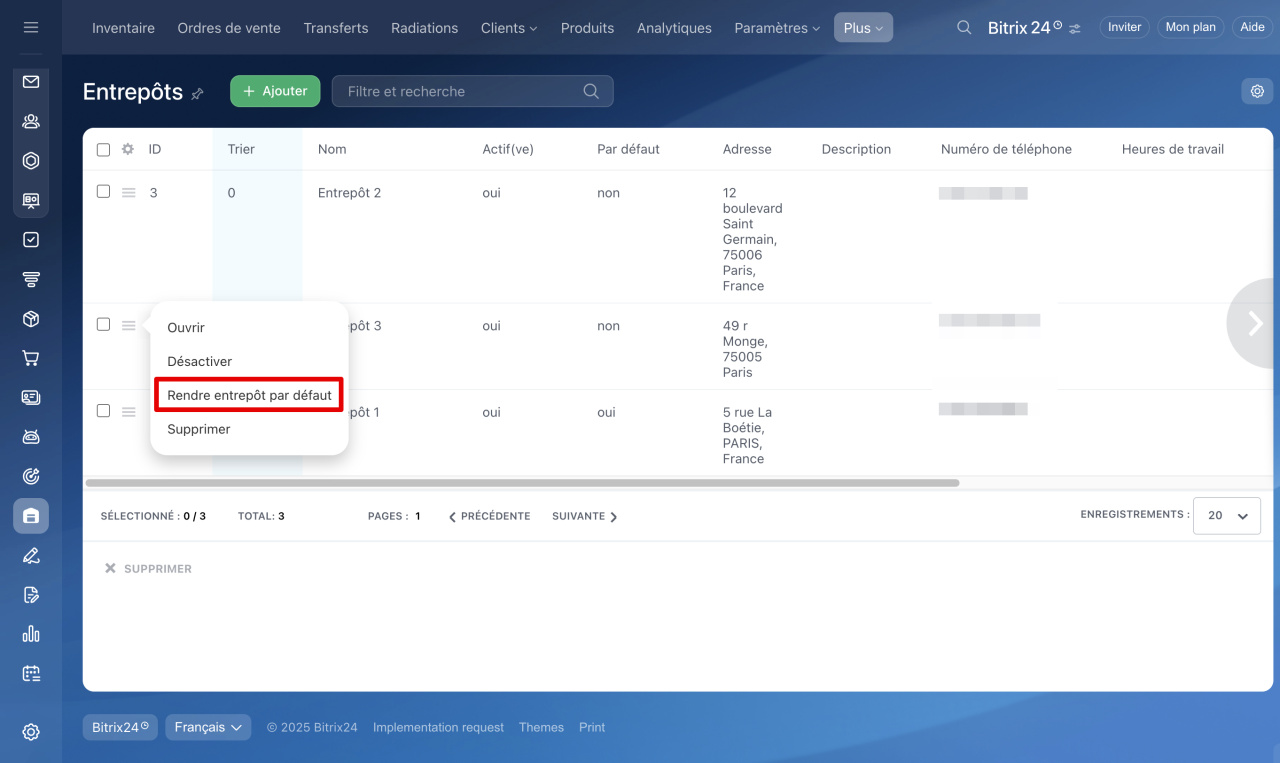Open the grid settings gear at top right
The image size is (1280, 763).
tap(1257, 91)
